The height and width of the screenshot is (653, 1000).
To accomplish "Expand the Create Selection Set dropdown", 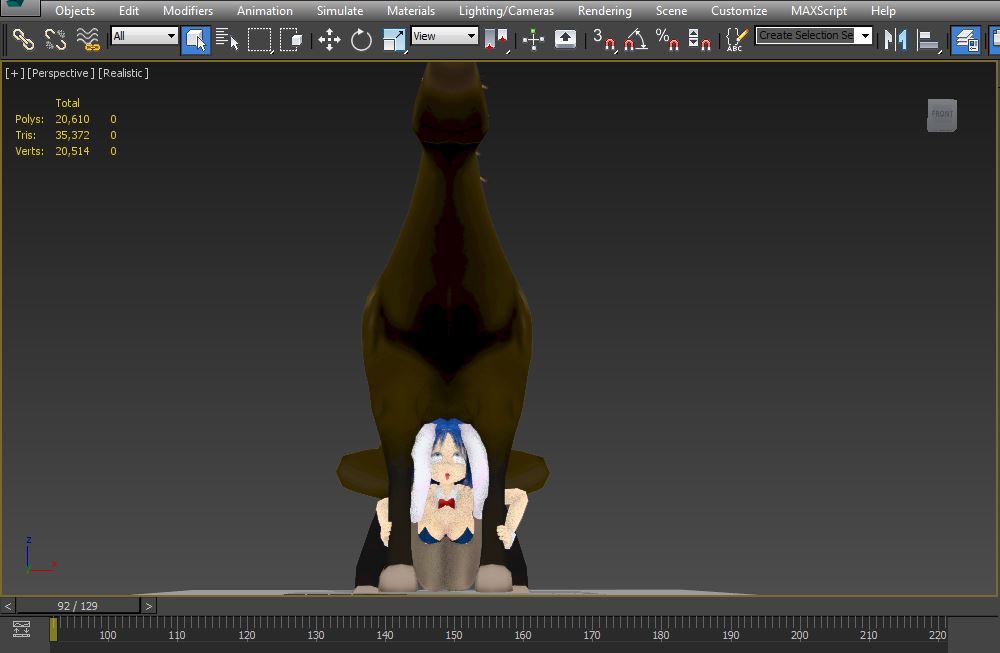I will tap(865, 36).
